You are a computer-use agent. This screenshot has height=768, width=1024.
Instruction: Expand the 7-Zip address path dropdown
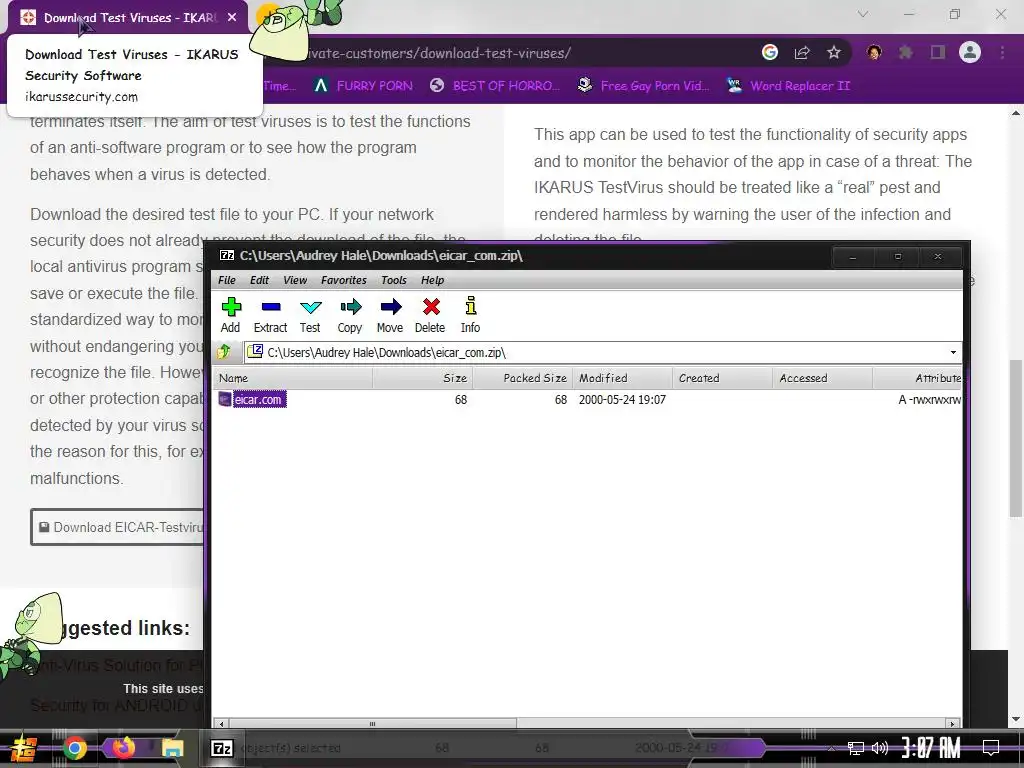pyautogui.click(x=953, y=353)
